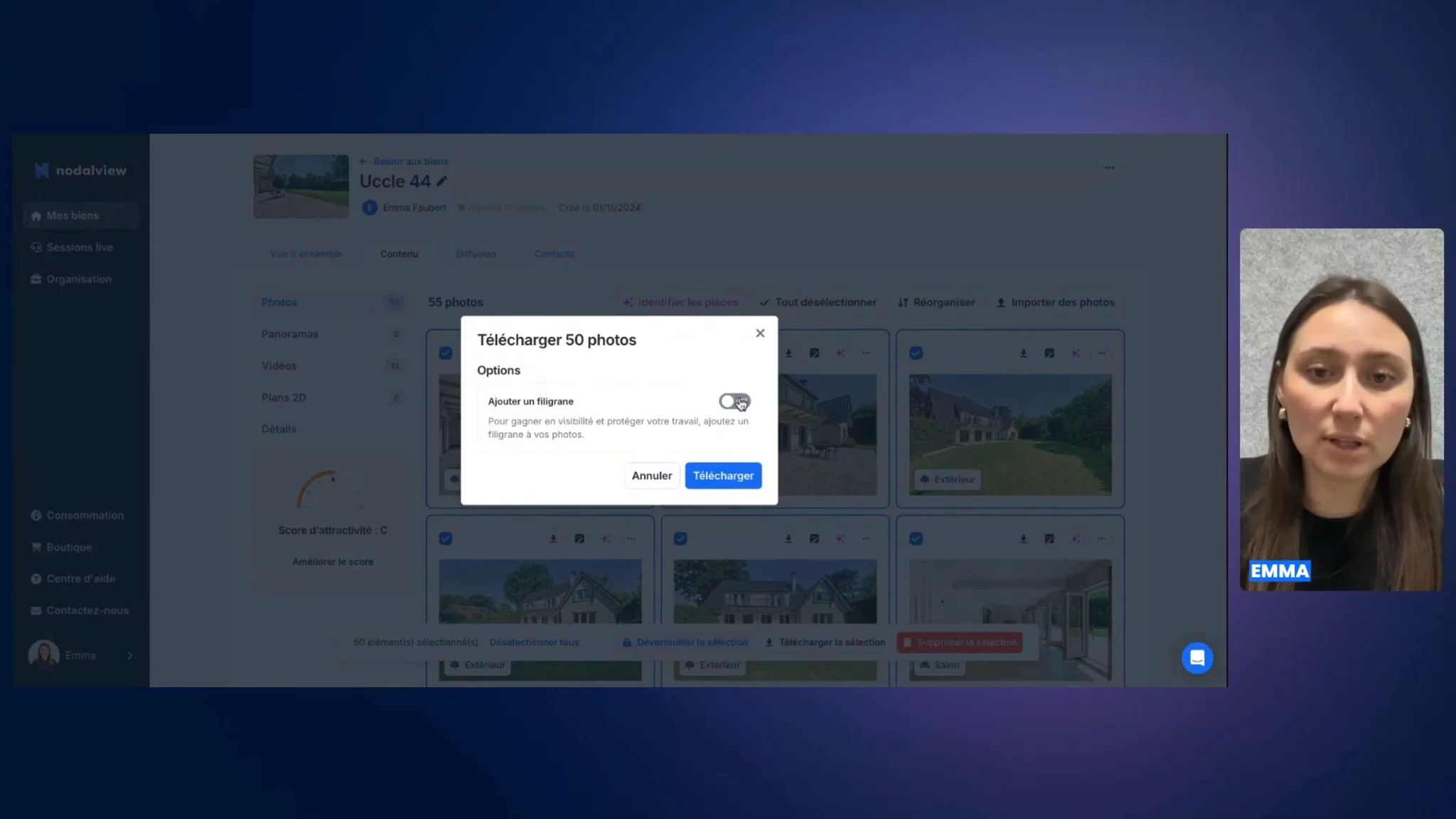Click AI sparkle icon on bottom-middle Extérieur card
Screen dimensions: 1456x819
pyautogui.click(x=840, y=539)
